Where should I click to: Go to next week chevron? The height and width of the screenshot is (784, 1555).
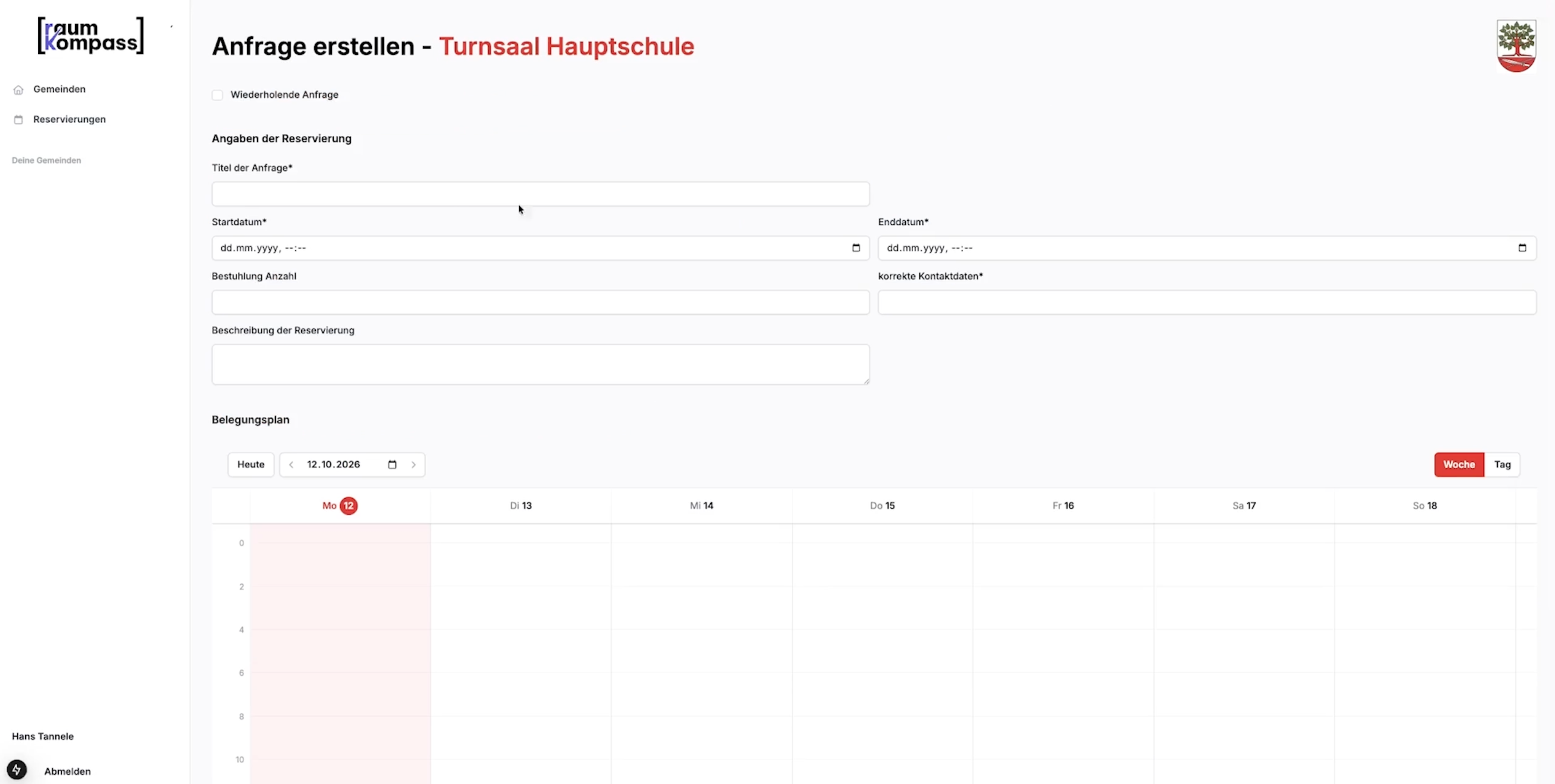[414, 465]
